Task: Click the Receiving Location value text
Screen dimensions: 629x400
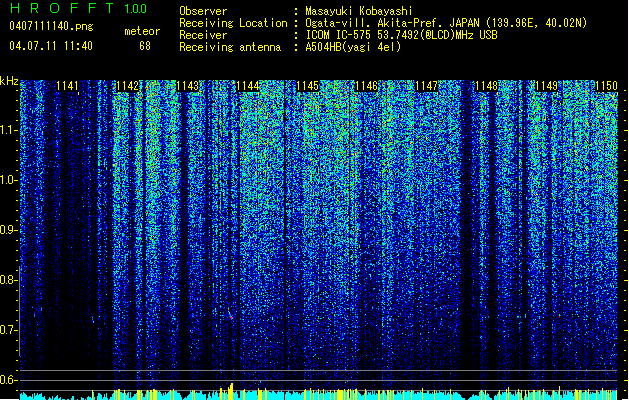Action: click(x=446, y=23)
